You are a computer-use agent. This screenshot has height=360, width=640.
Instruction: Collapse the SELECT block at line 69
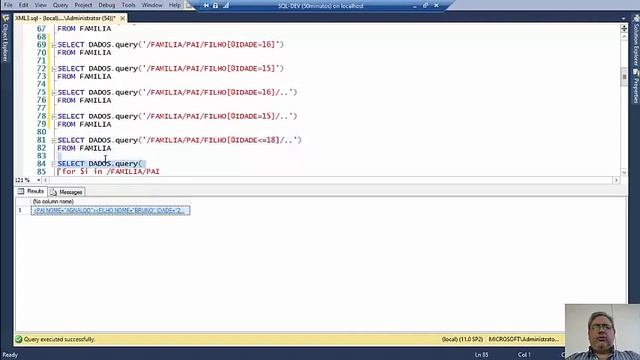point(53,45)
